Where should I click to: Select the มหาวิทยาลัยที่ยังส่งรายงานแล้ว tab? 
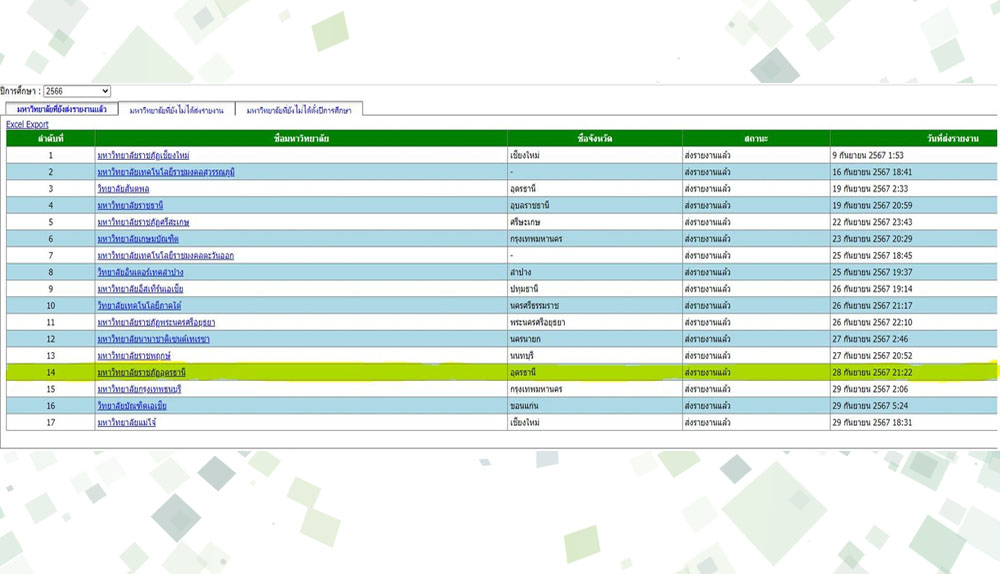click(x=62, y=109)
